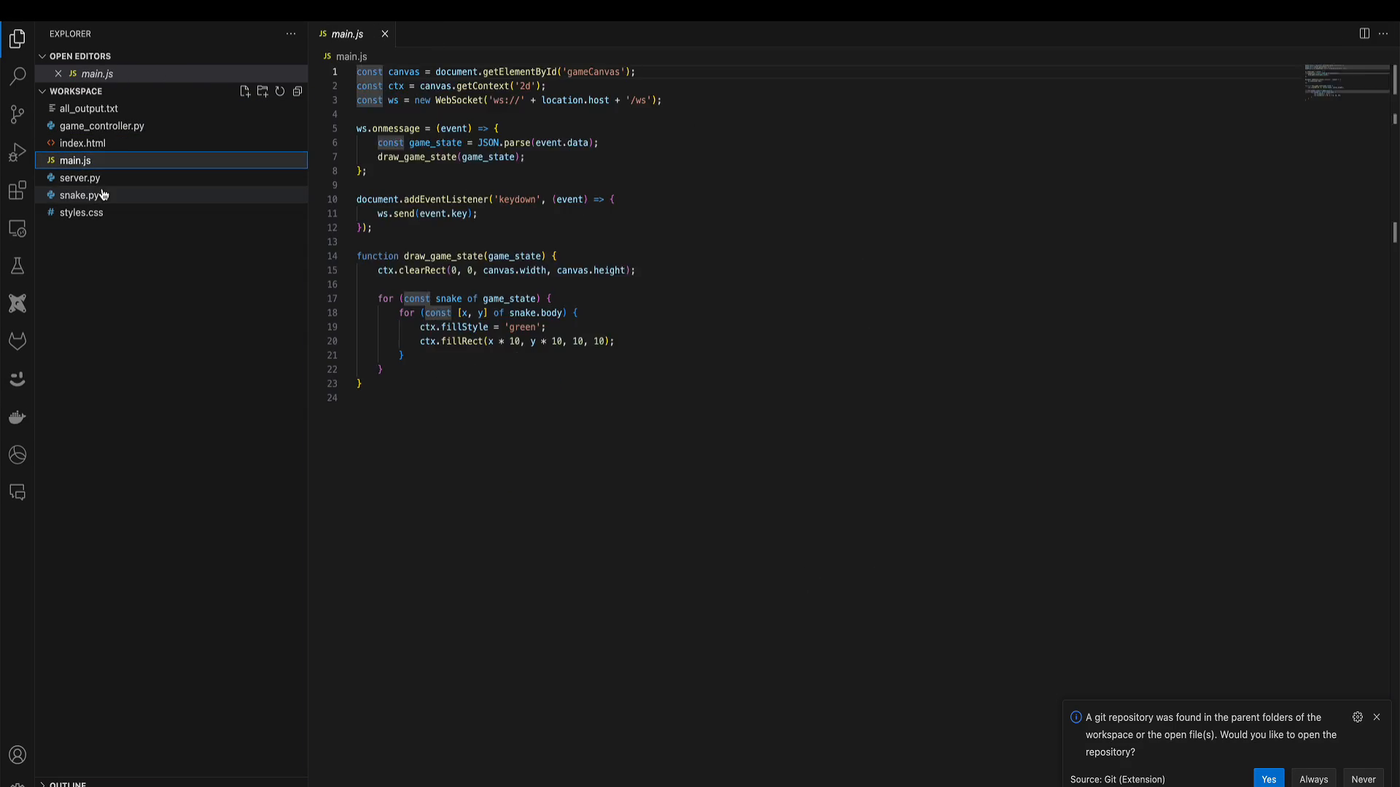Open the Run and Debug view
This screenshot has width=1400, height=787.
17,152
